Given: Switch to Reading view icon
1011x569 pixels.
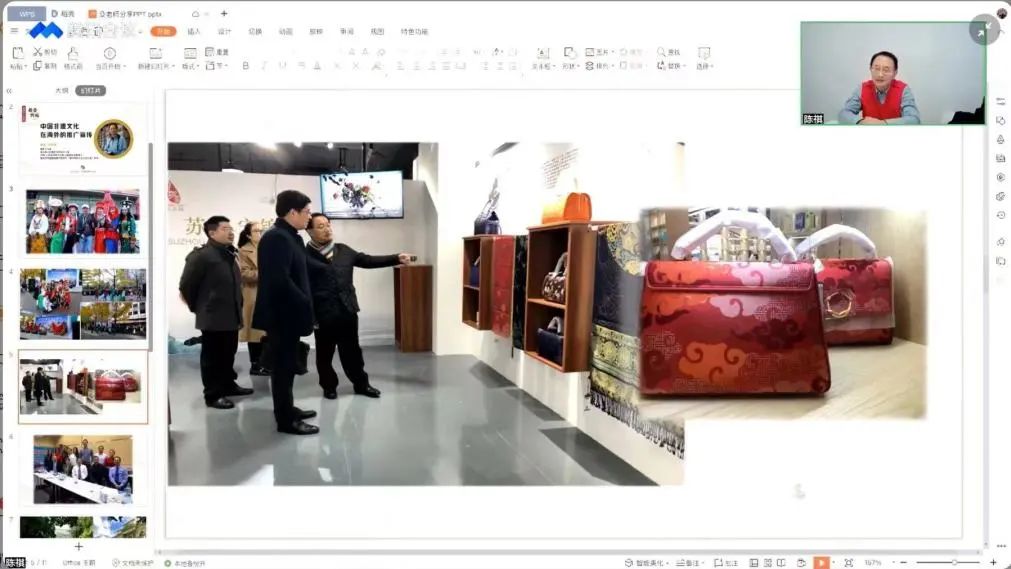Looking at the screenshot, I should tap(781, 563).
